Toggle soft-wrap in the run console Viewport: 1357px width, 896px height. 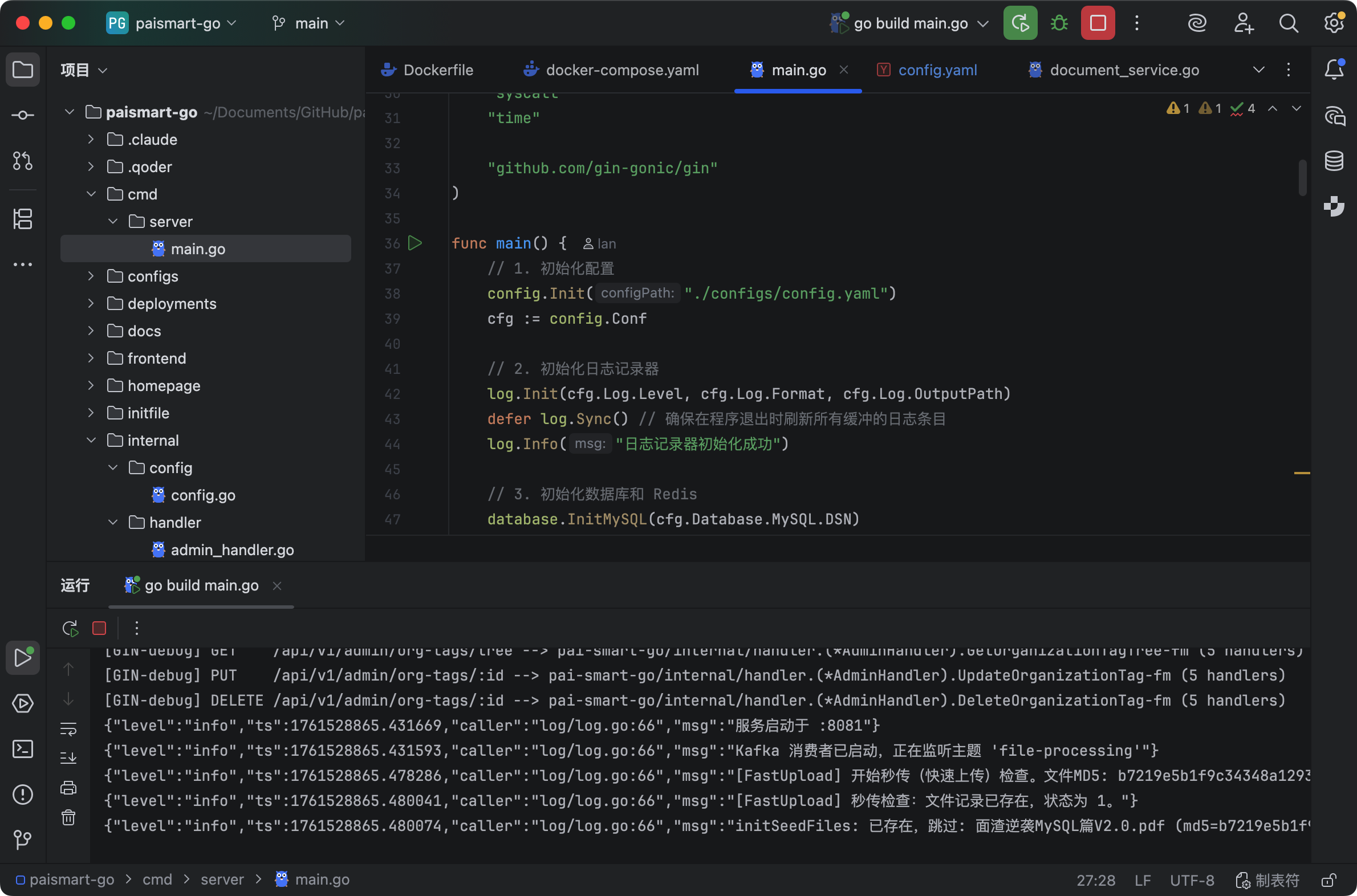click(68, 728)
